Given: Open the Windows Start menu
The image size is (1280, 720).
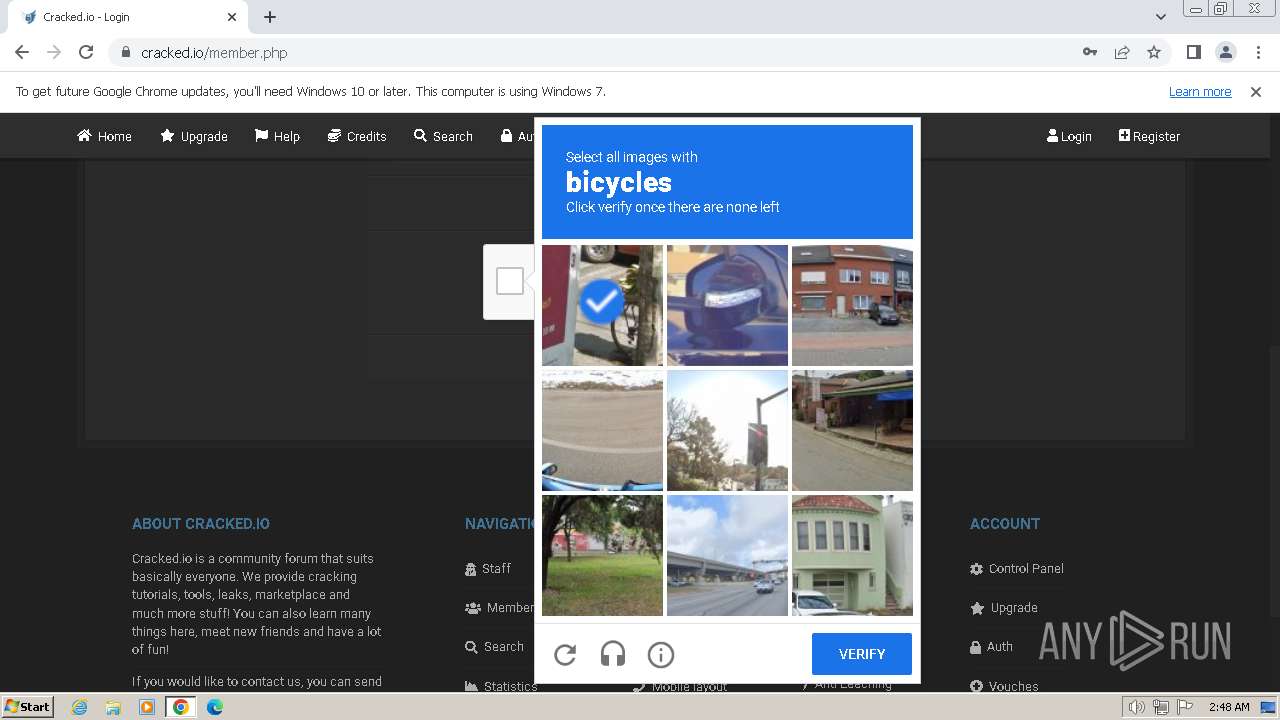Looking at the screenshot, I should pyautogui.click(x=27, y=707).
